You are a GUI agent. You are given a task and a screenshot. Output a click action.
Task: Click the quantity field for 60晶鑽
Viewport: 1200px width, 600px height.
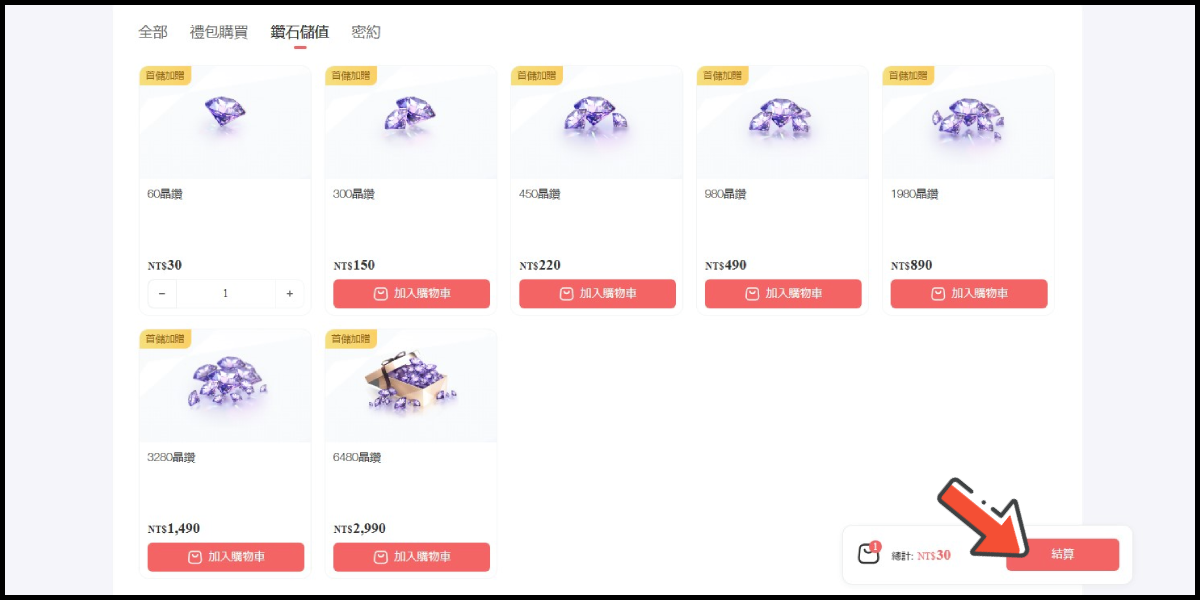(x=226, y=294)
